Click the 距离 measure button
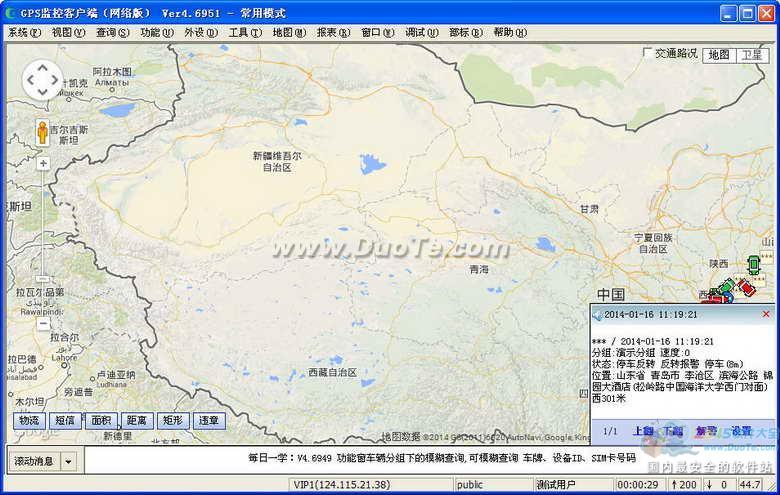Image resolution: width=780 pixels, height=495 pixels. click(137, 421)
